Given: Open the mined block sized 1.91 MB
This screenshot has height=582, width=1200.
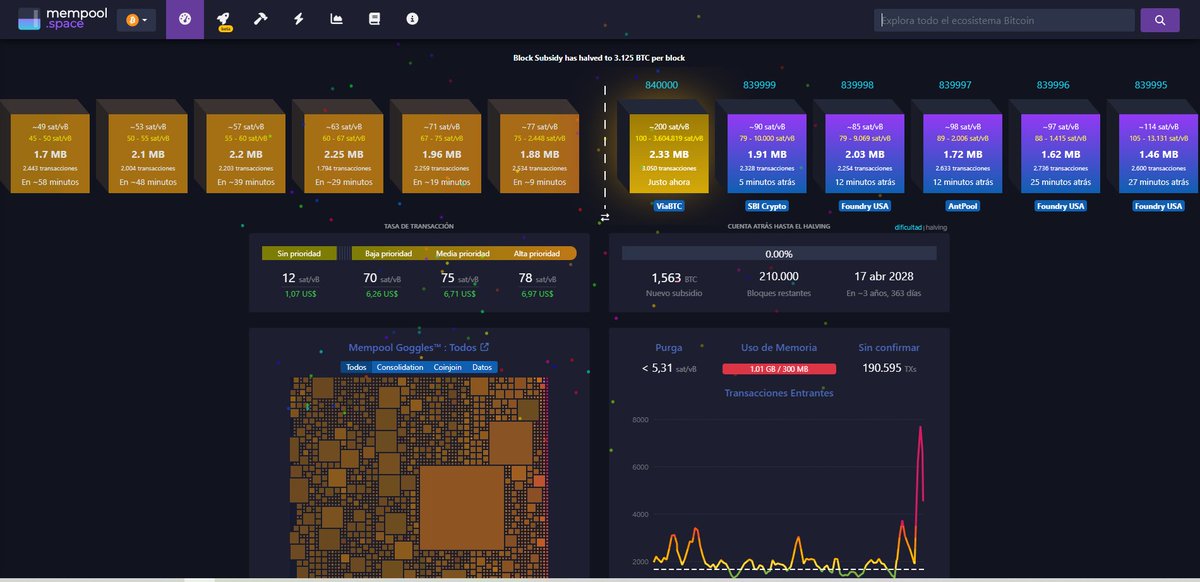Looking at the screenshot, I should coord(767,153).
